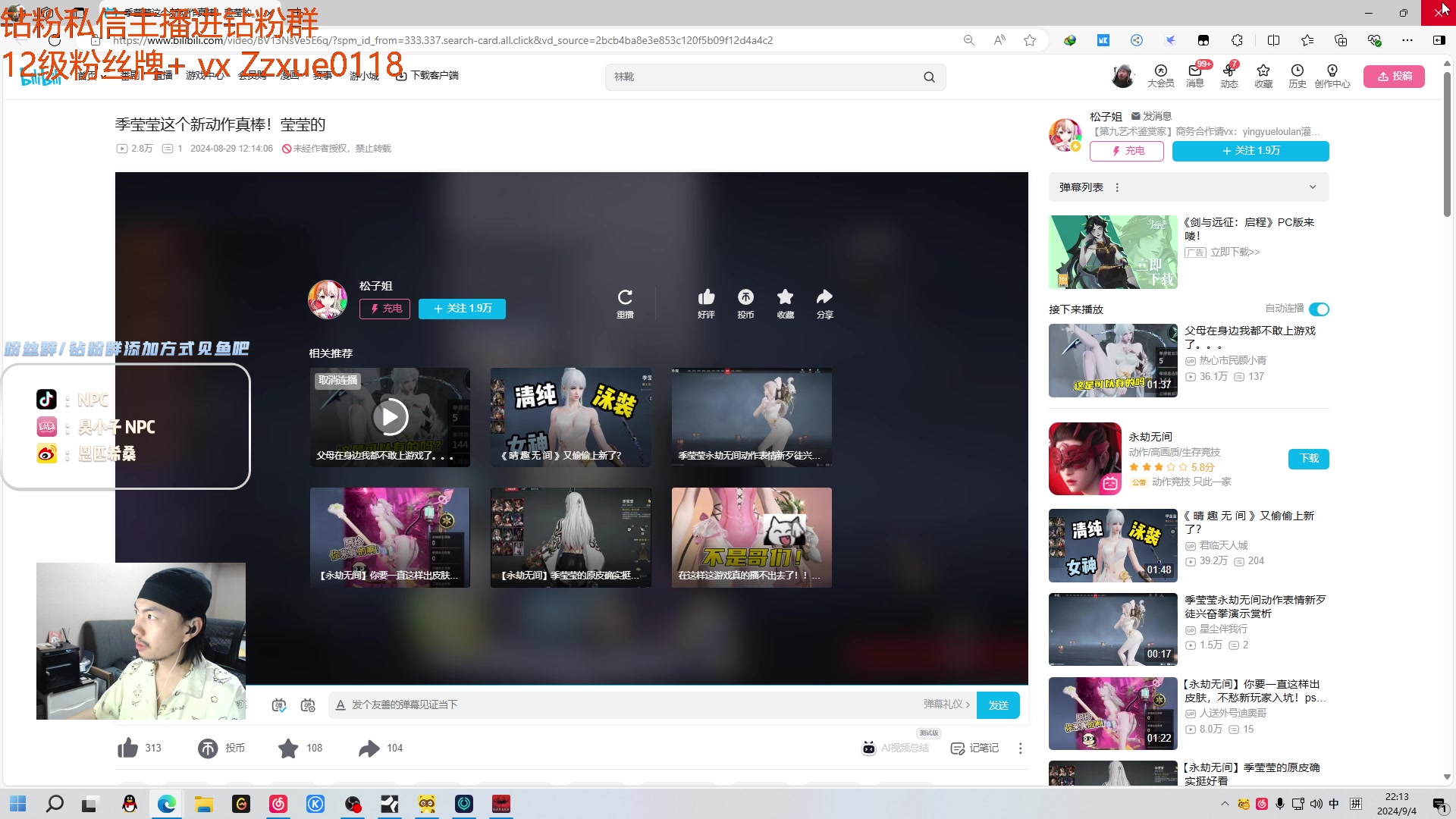The height and width of the screenshot is (819, 1456).
Task: Click 发送 send danmaku button
Action: 998,704
